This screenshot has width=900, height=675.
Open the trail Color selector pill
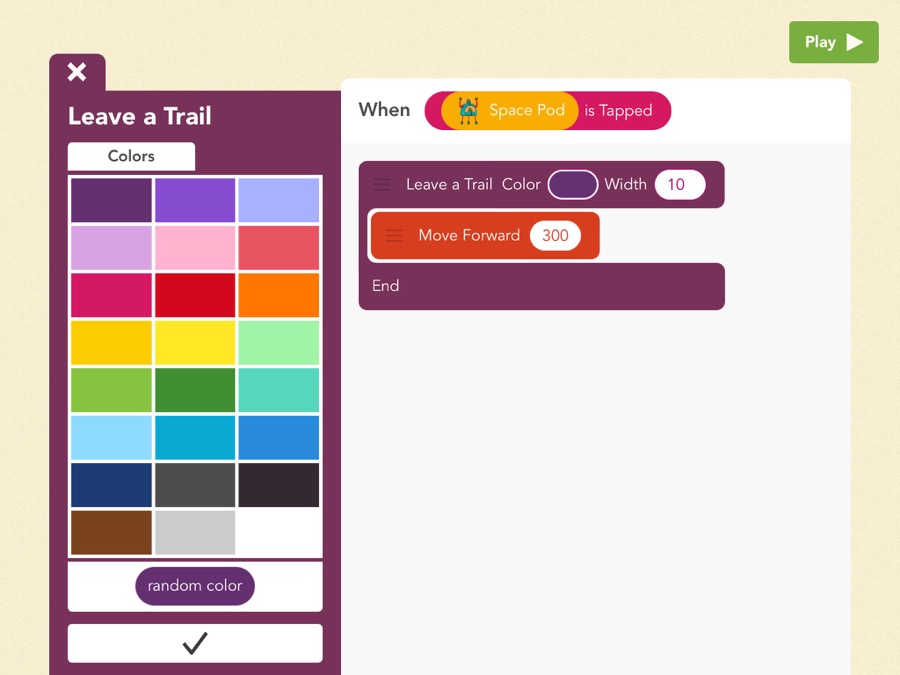tap(572, 185)
